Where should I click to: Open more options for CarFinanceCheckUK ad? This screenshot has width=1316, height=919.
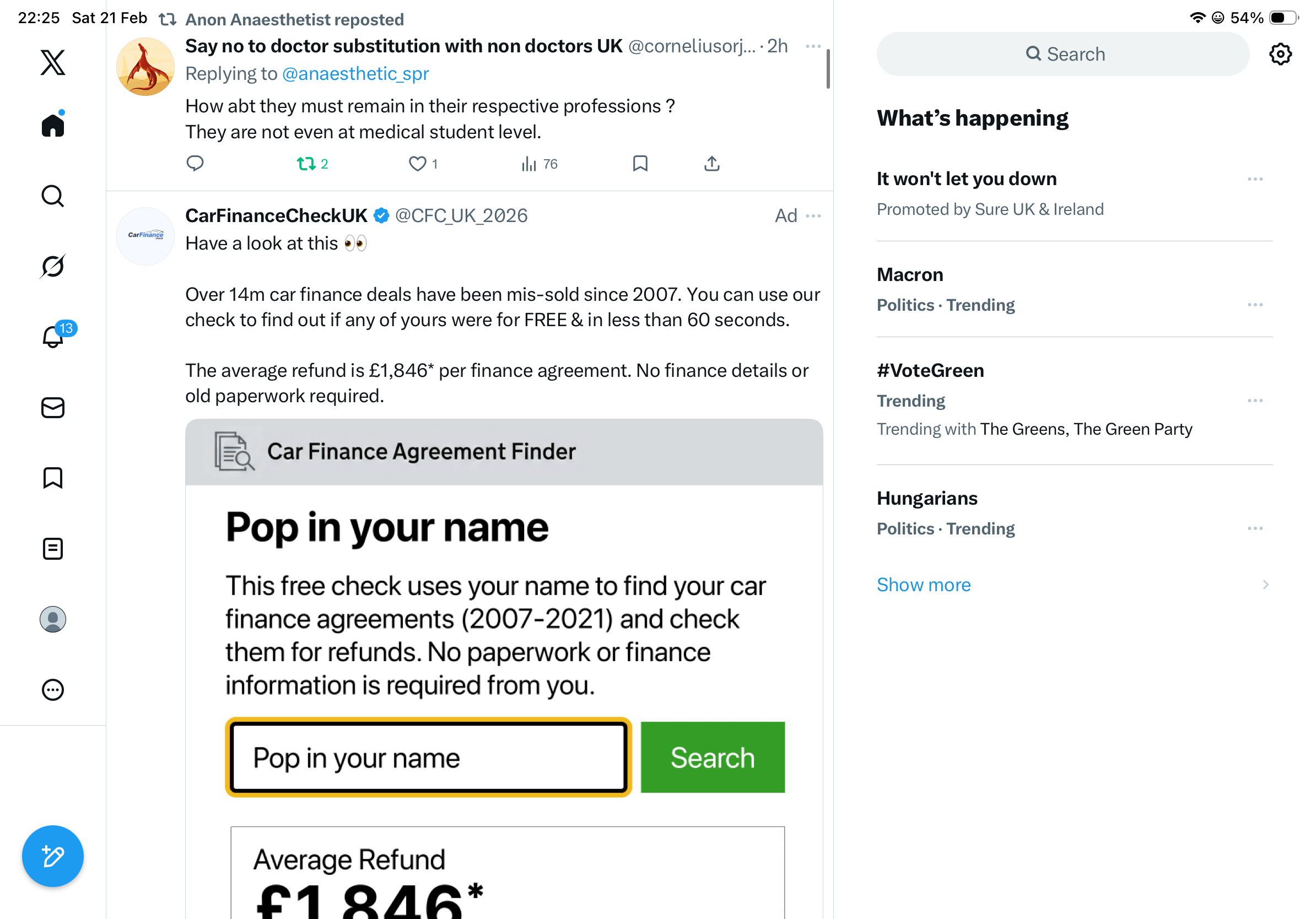pyautogui.click(x=813, y=216)
